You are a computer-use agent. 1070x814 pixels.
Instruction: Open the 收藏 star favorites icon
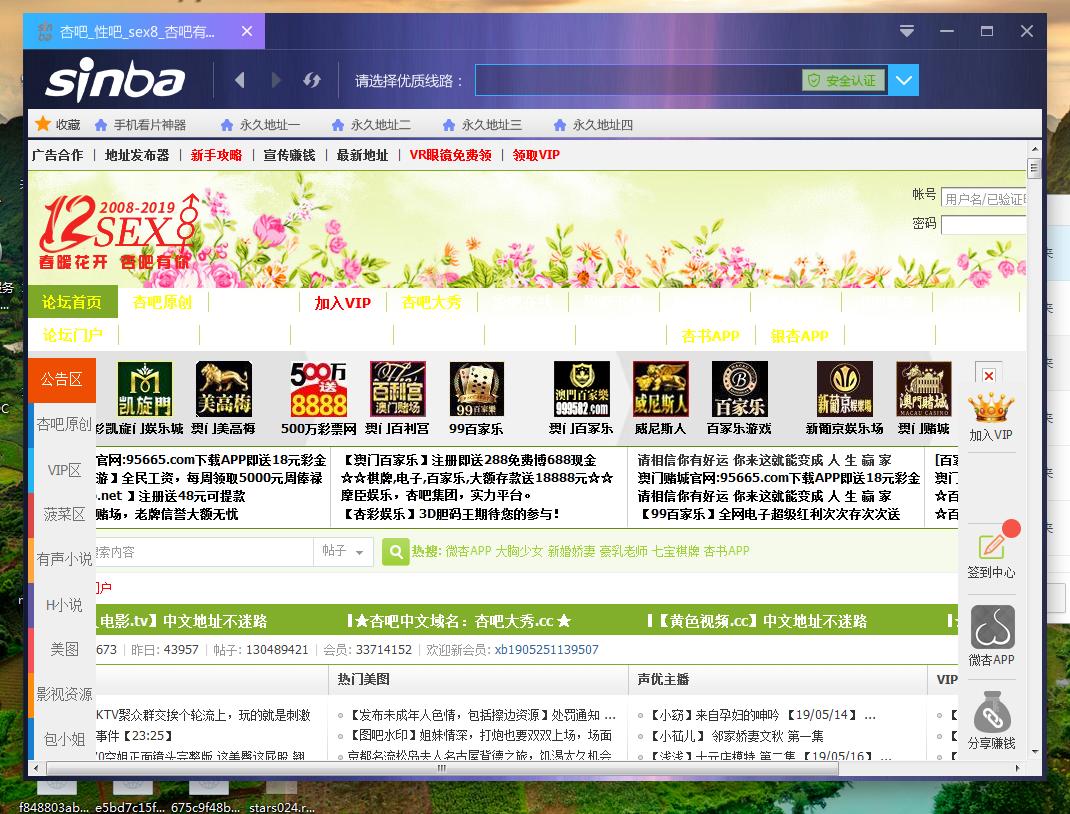(43, 124)
